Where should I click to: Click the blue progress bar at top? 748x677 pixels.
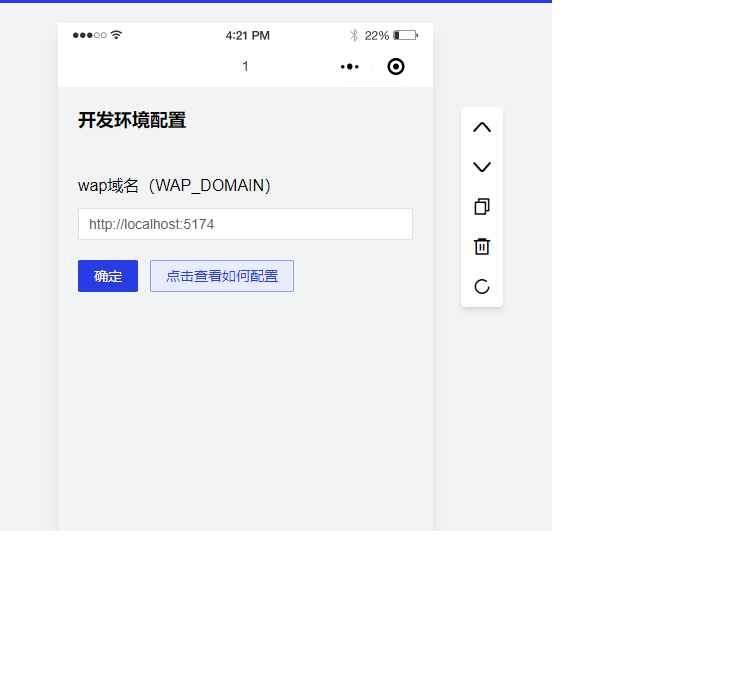[x=276, y=1]
